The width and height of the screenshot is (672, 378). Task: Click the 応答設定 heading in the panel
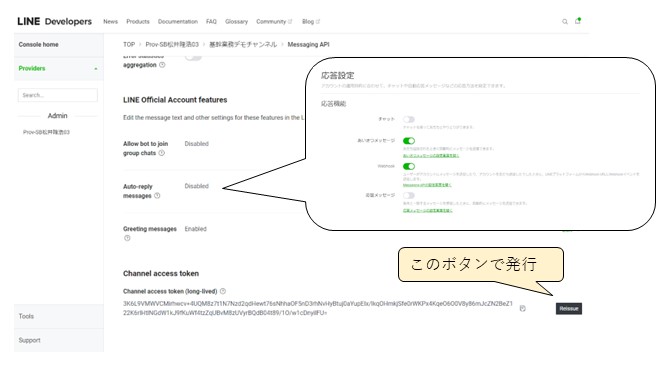click(338, 75)
